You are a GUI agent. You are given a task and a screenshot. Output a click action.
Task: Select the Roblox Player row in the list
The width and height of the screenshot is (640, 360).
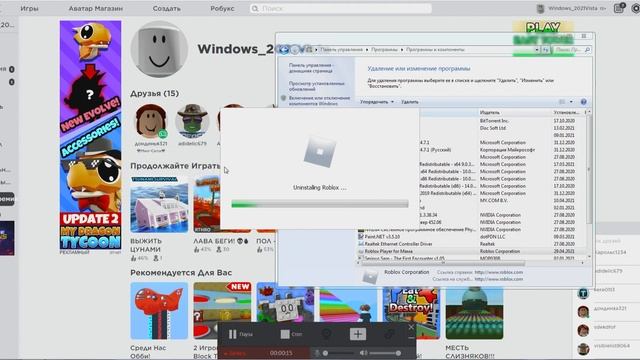click(473, 251)
